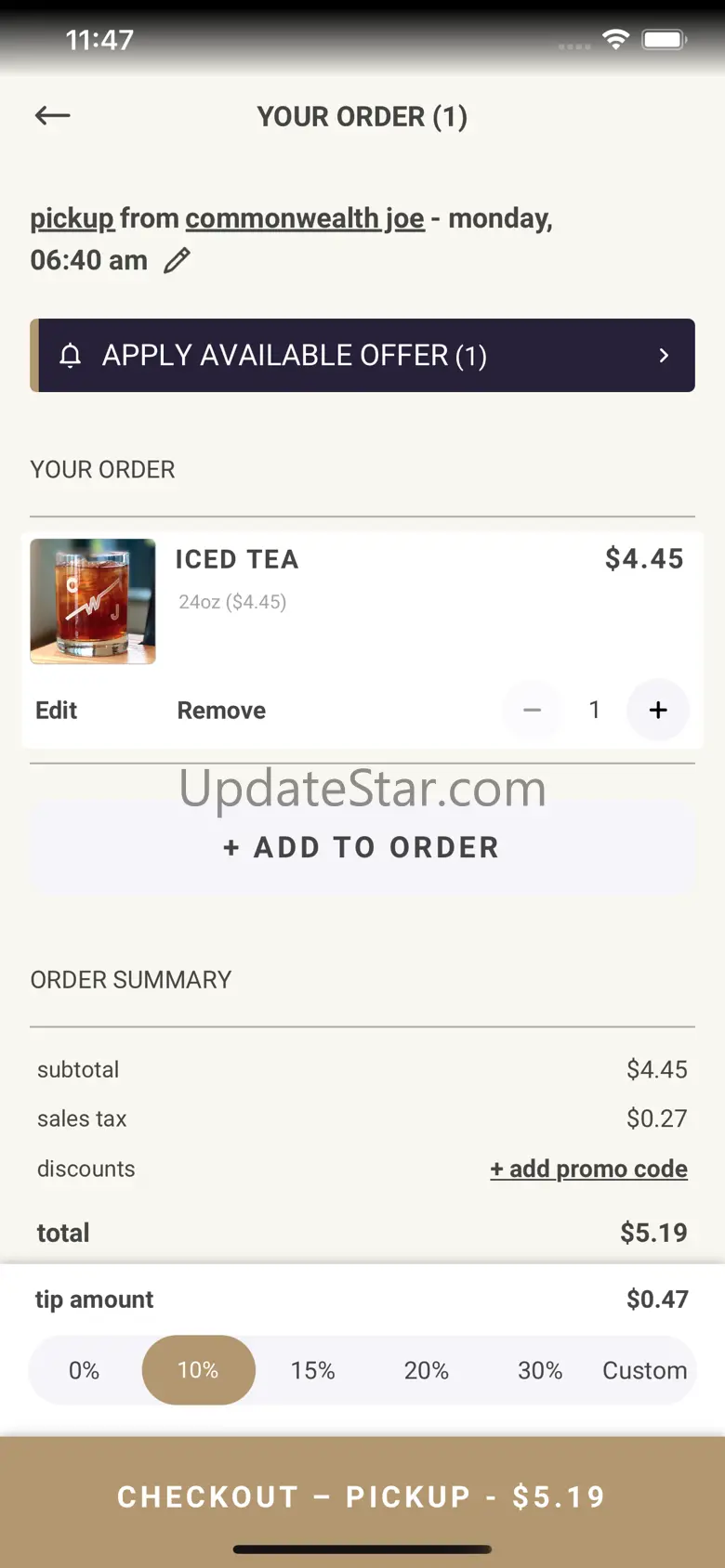
Task: Open the iced tea product thumbnail
Action: click(x=93, y=601)
